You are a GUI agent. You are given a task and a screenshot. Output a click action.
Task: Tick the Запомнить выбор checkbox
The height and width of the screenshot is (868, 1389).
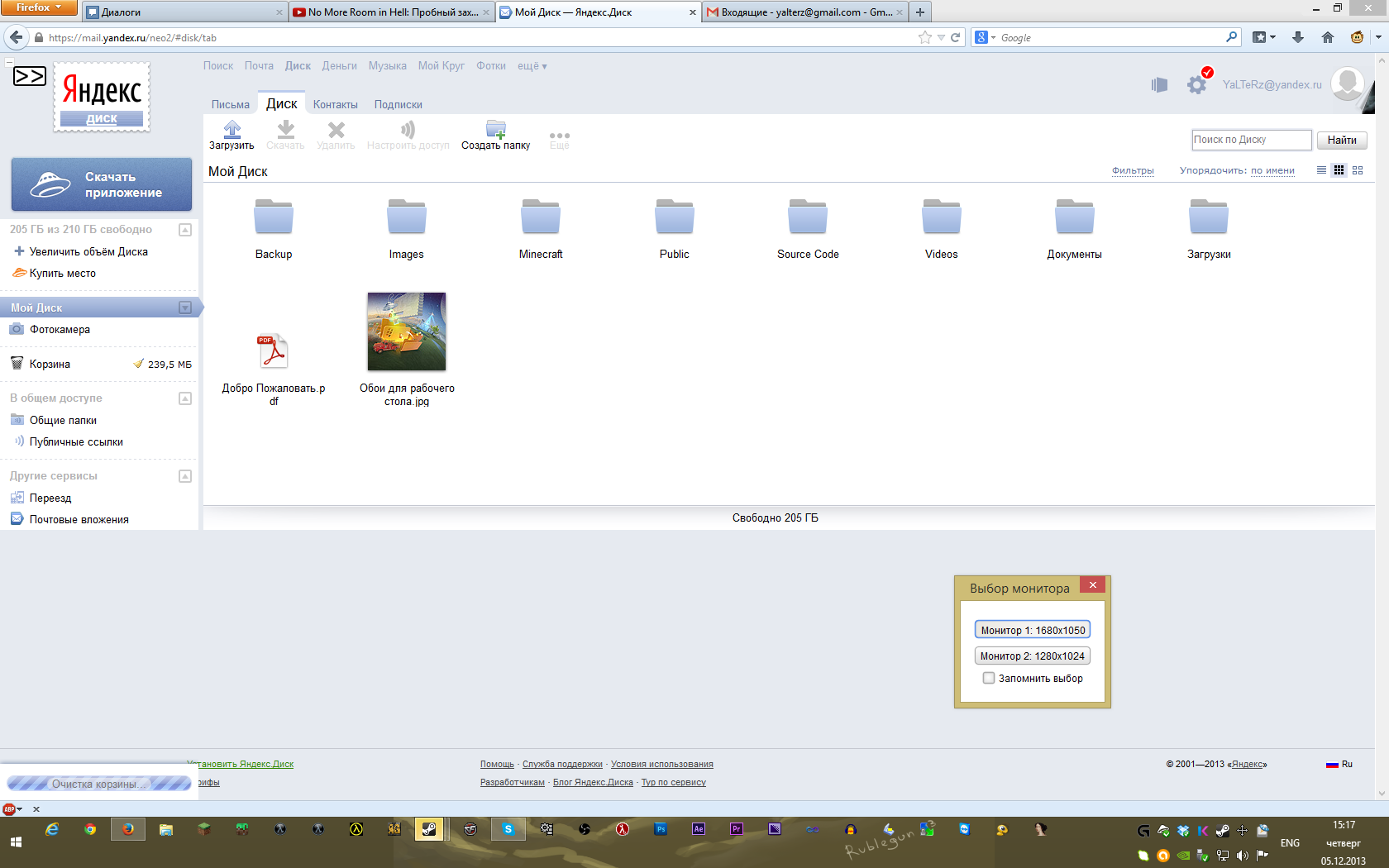[x=989, y=678]
